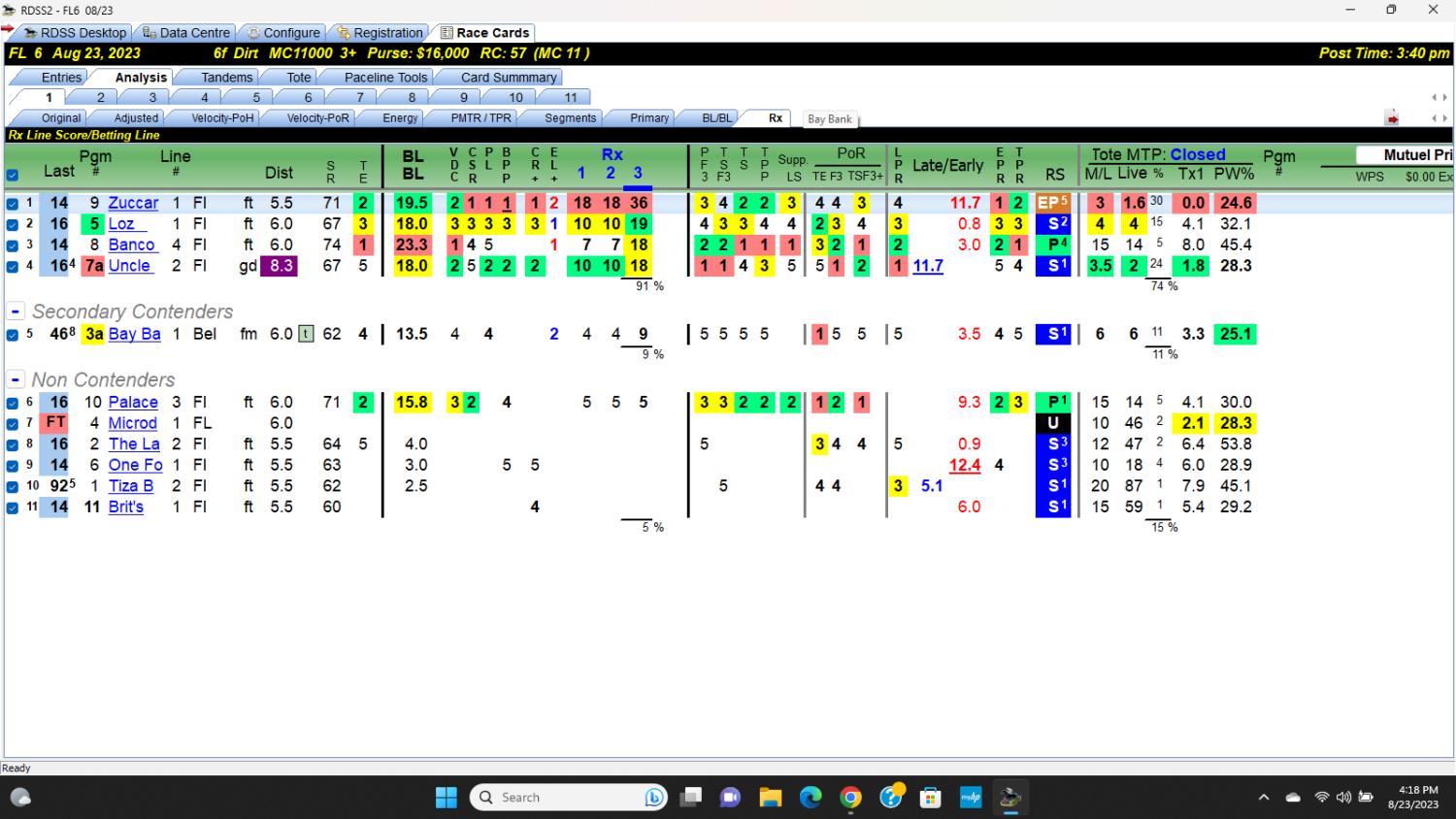Launch Google Chrome from taskbar
1456x819 pixels.
tap(850, 798)
